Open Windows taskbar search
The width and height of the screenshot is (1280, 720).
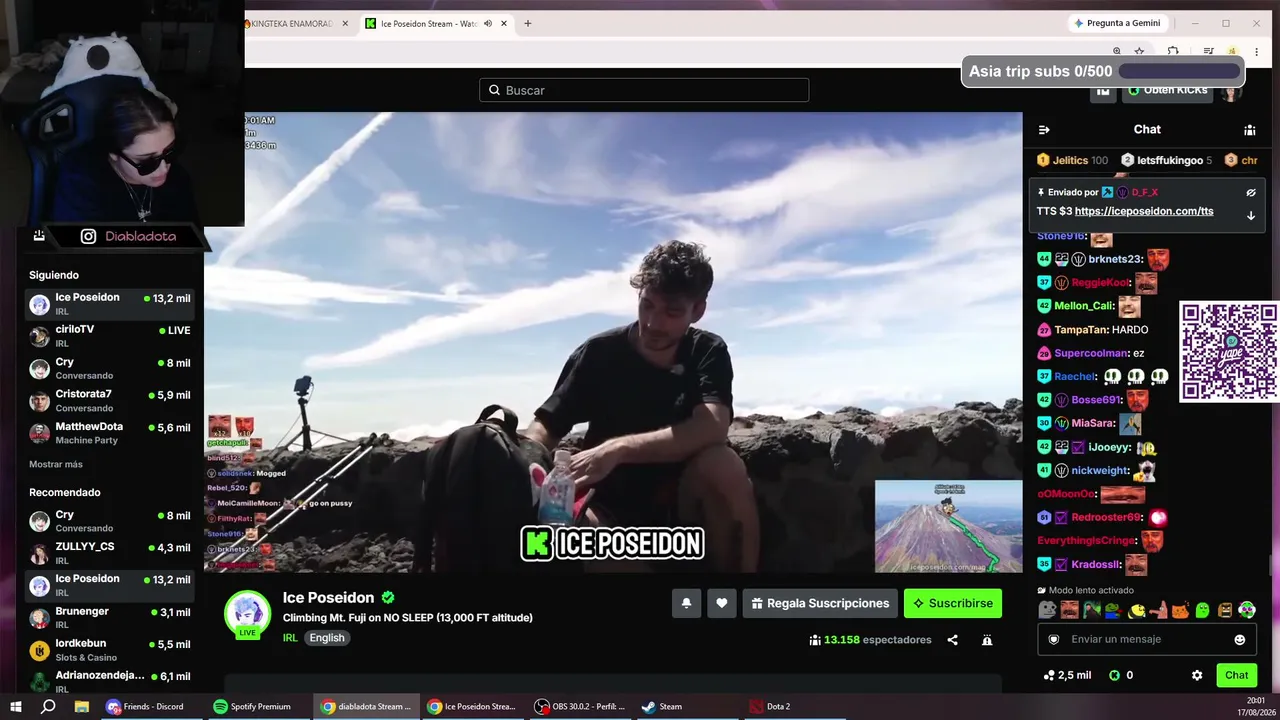(48, 706)
